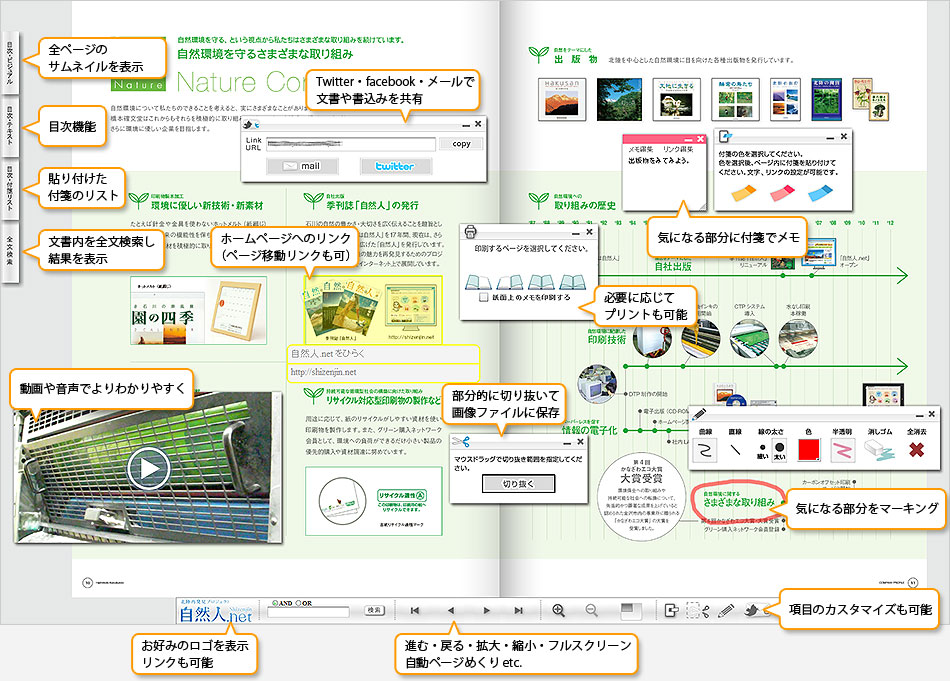Viewport: 950px width, 681px height.
Task: Zoom in with the magnifier plus icon
Action: pyautogui.click(x=559, y=611)
